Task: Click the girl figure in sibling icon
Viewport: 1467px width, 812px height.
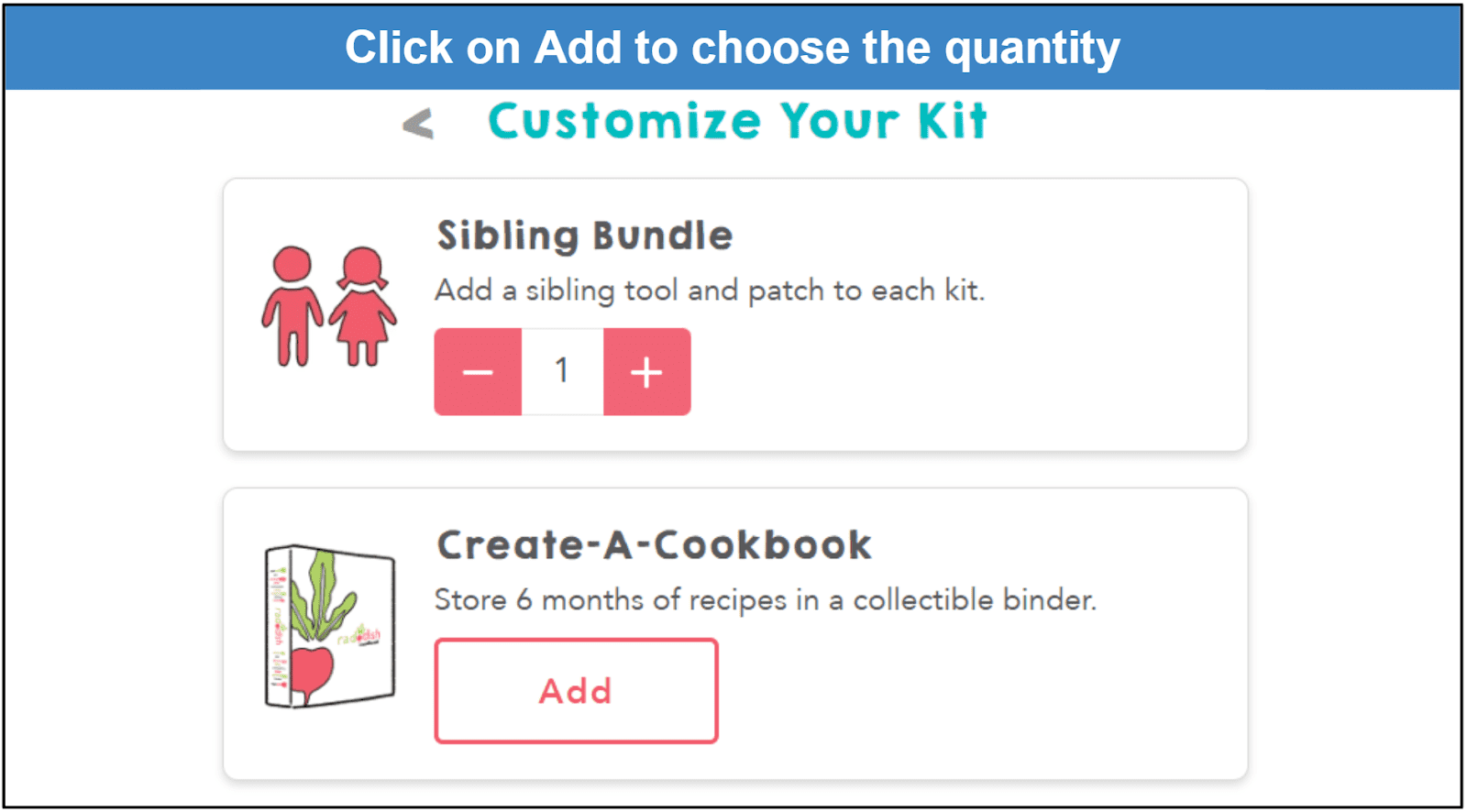Action: point(363,306)
